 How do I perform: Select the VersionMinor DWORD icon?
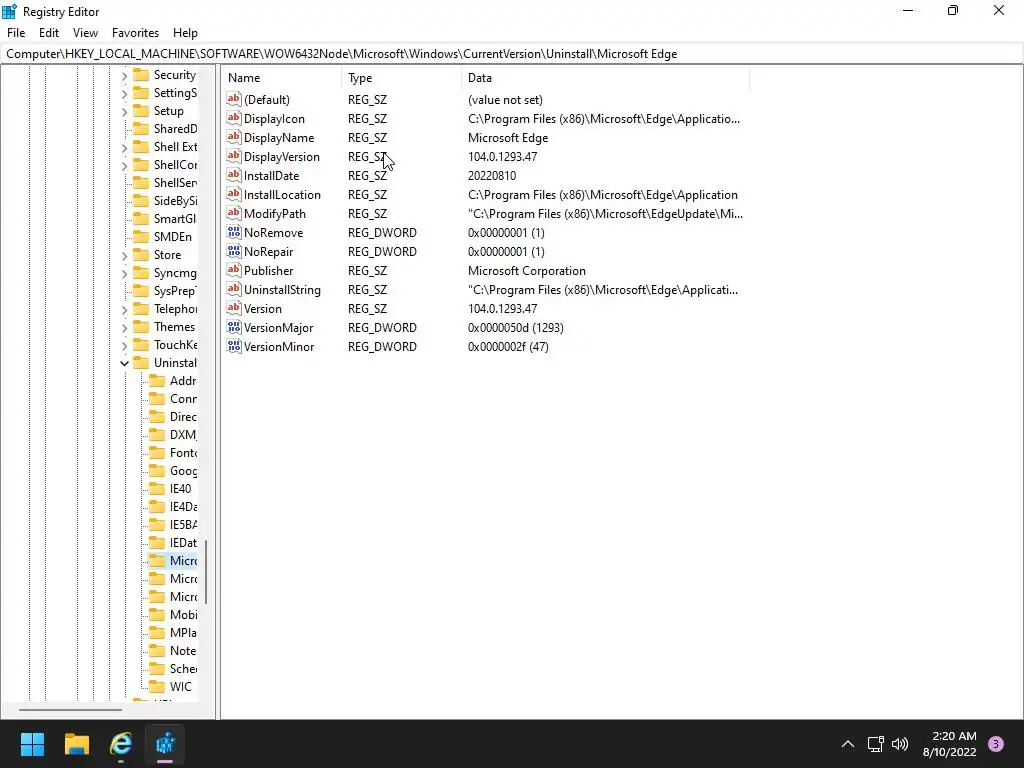[x=234, y=345]
